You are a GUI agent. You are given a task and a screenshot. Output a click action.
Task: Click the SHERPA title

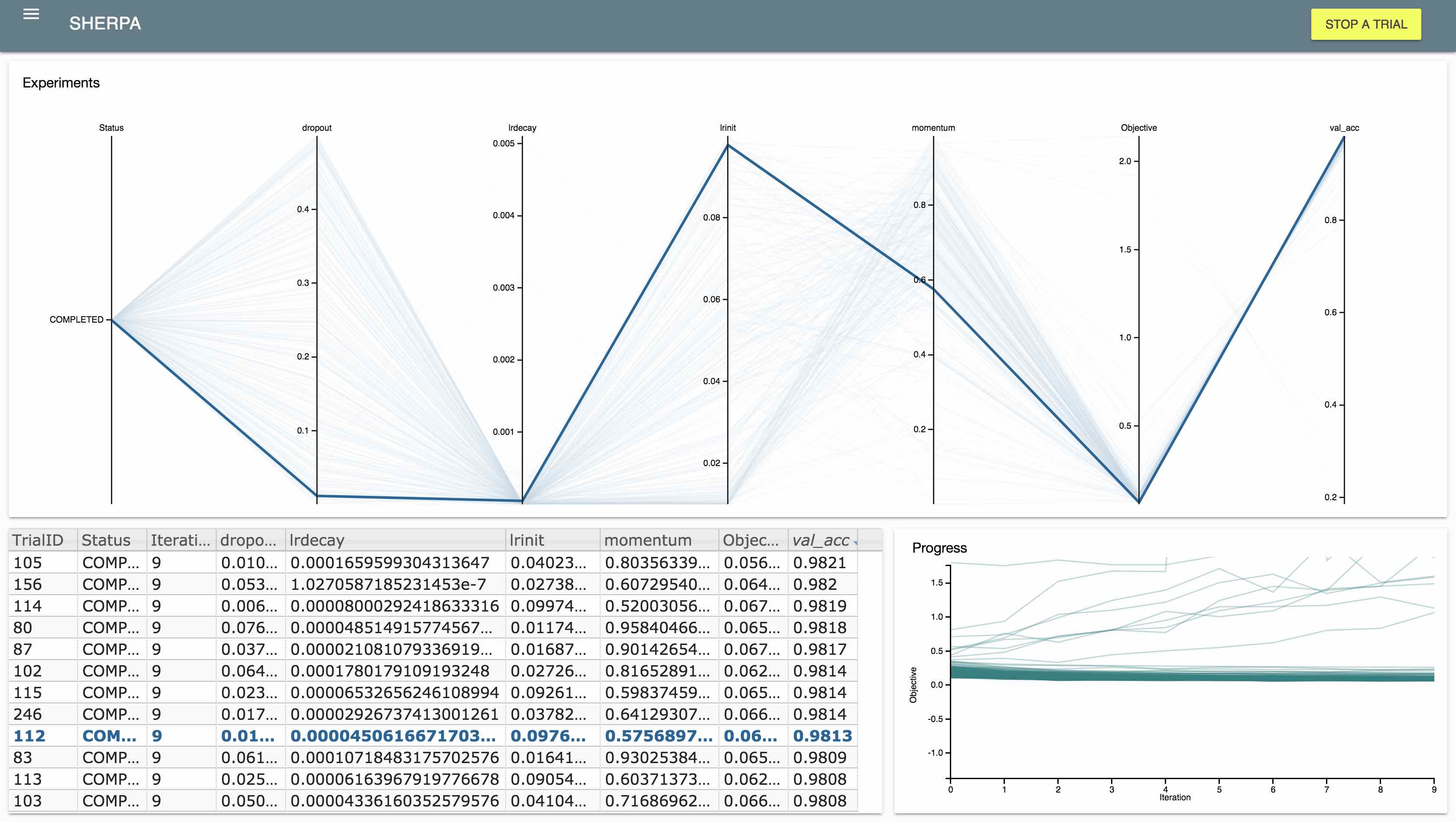tap(105, 24)
